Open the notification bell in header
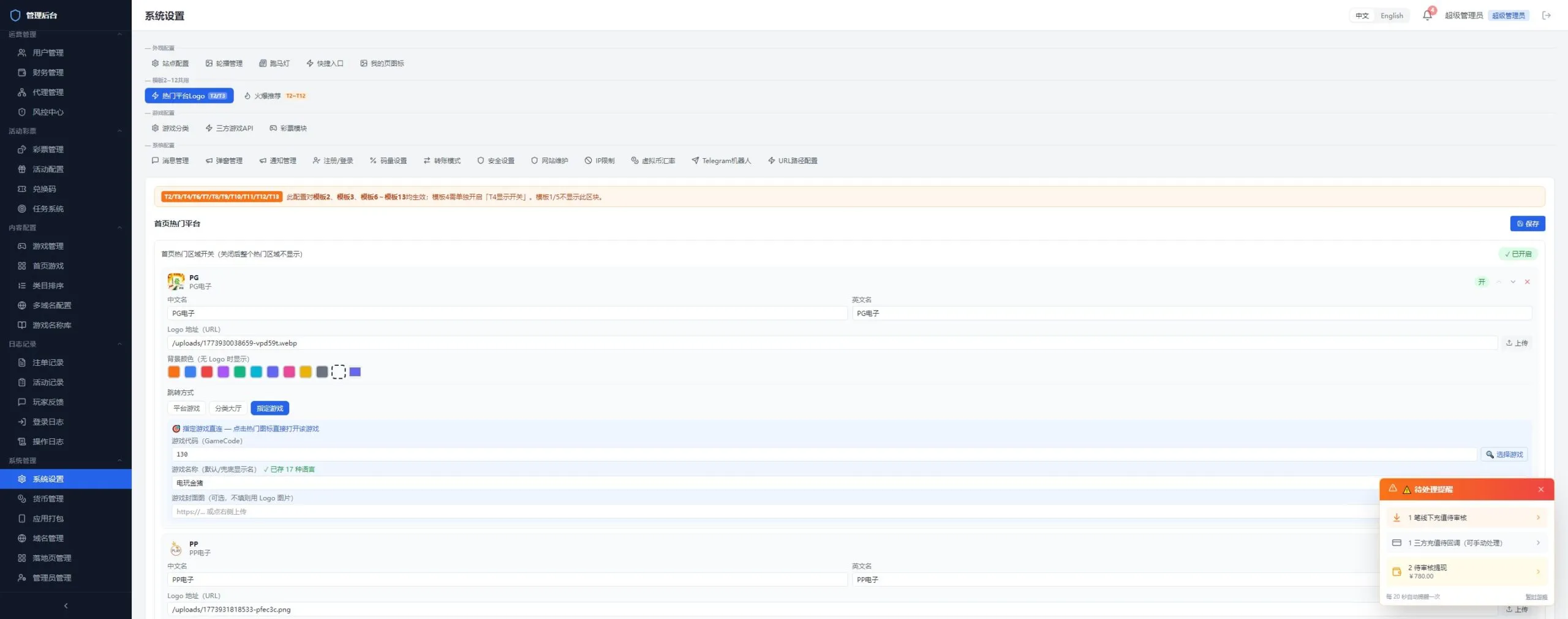The width and height of the screenshot is (1568, 619). [1428, 15]
